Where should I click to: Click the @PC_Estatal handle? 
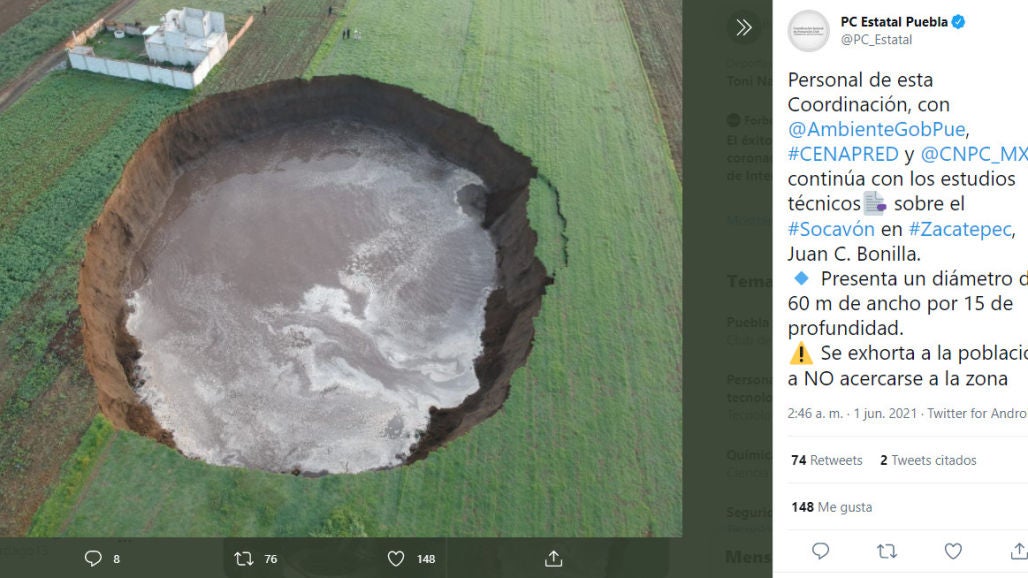click(x=876, y=40)
